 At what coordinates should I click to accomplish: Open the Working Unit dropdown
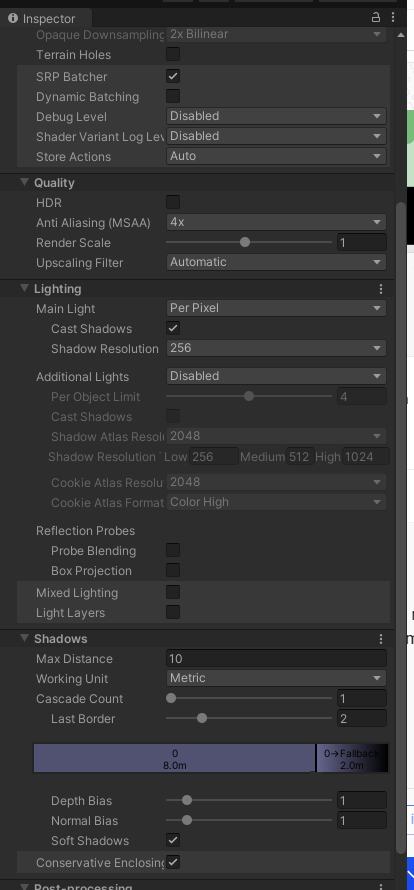[276, 678]
